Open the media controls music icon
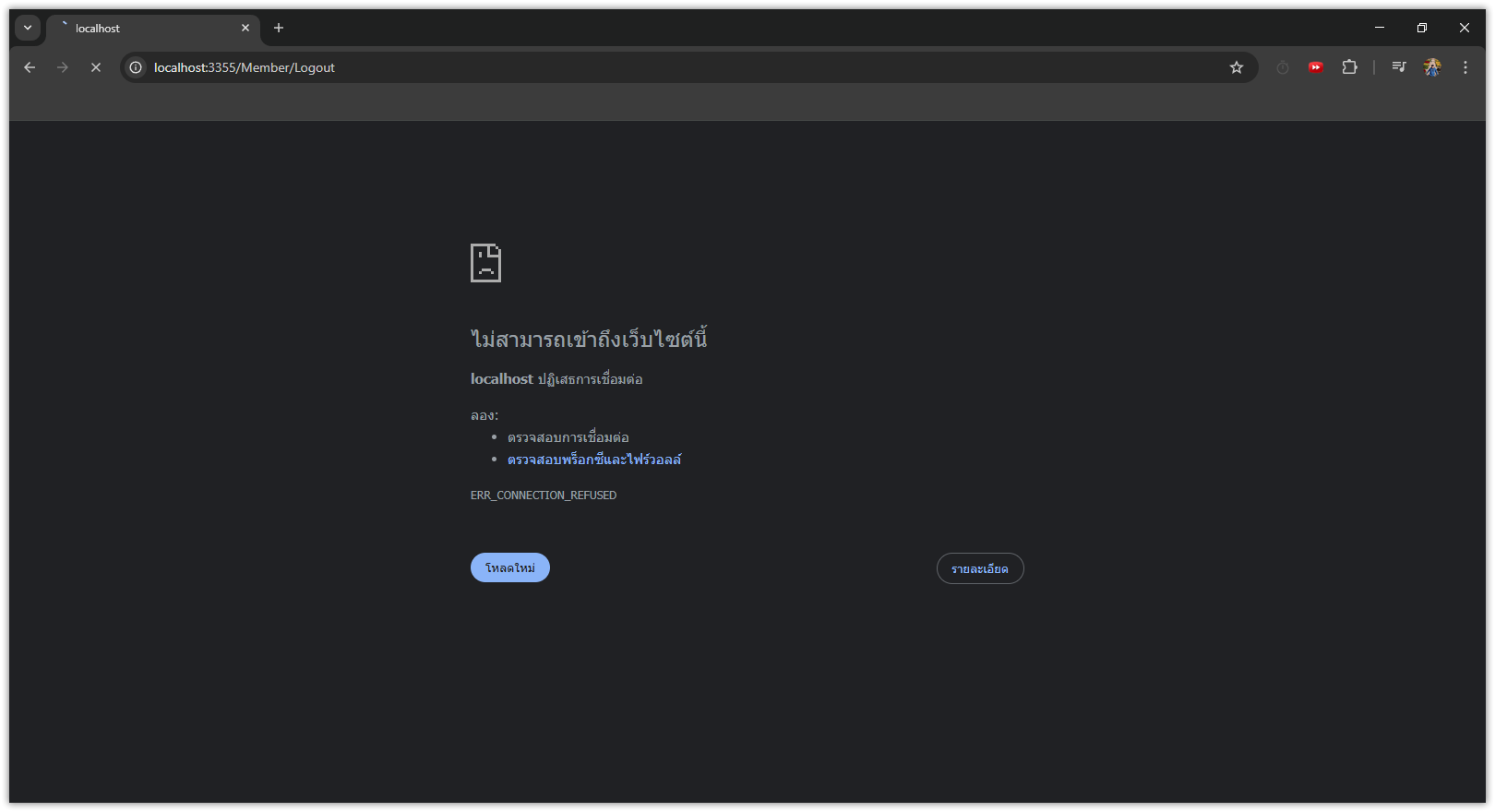Screen dimensions: 1495x812 point(1399,67)
